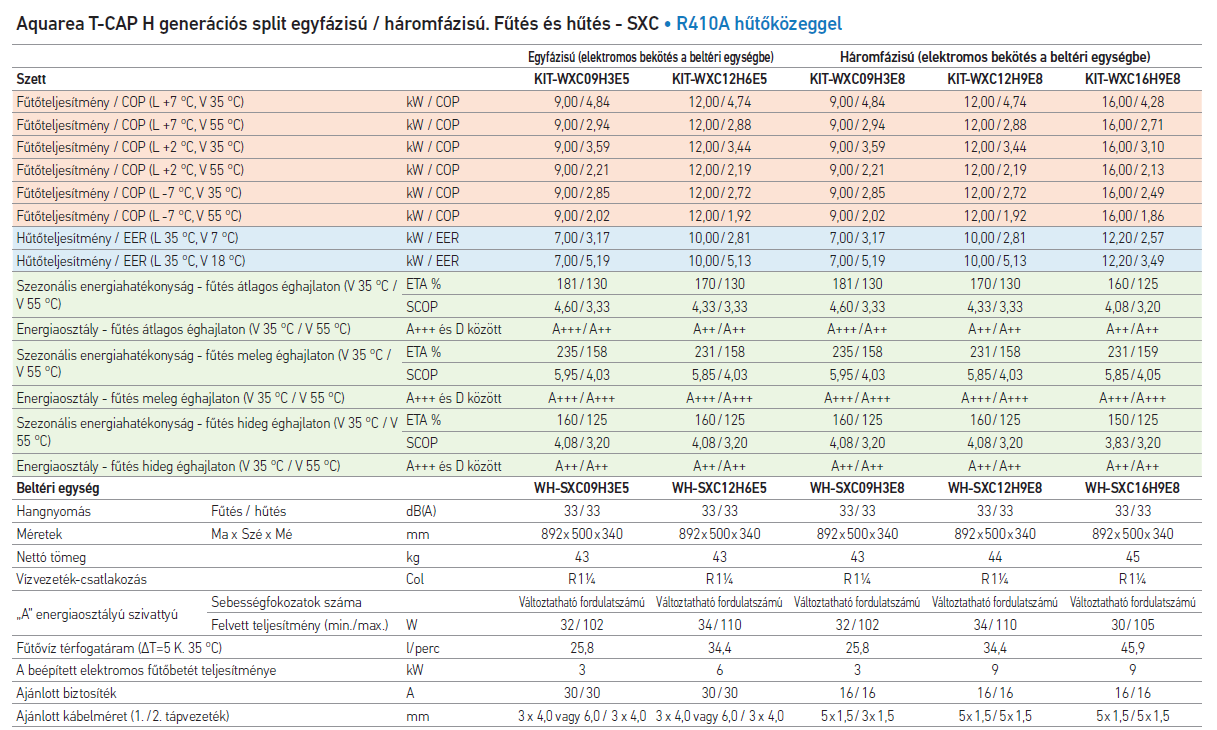Select the 'Energiaosztály - fűtés hideg éghajlaton' label
The width and height of the screenshot is (1217, 730).
pyautogui.click(x=179, y=466)
